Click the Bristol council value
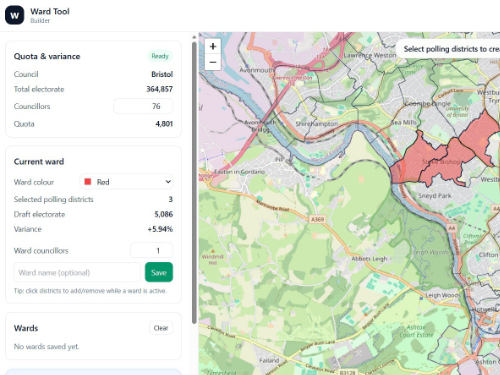 tap(162, 74)
